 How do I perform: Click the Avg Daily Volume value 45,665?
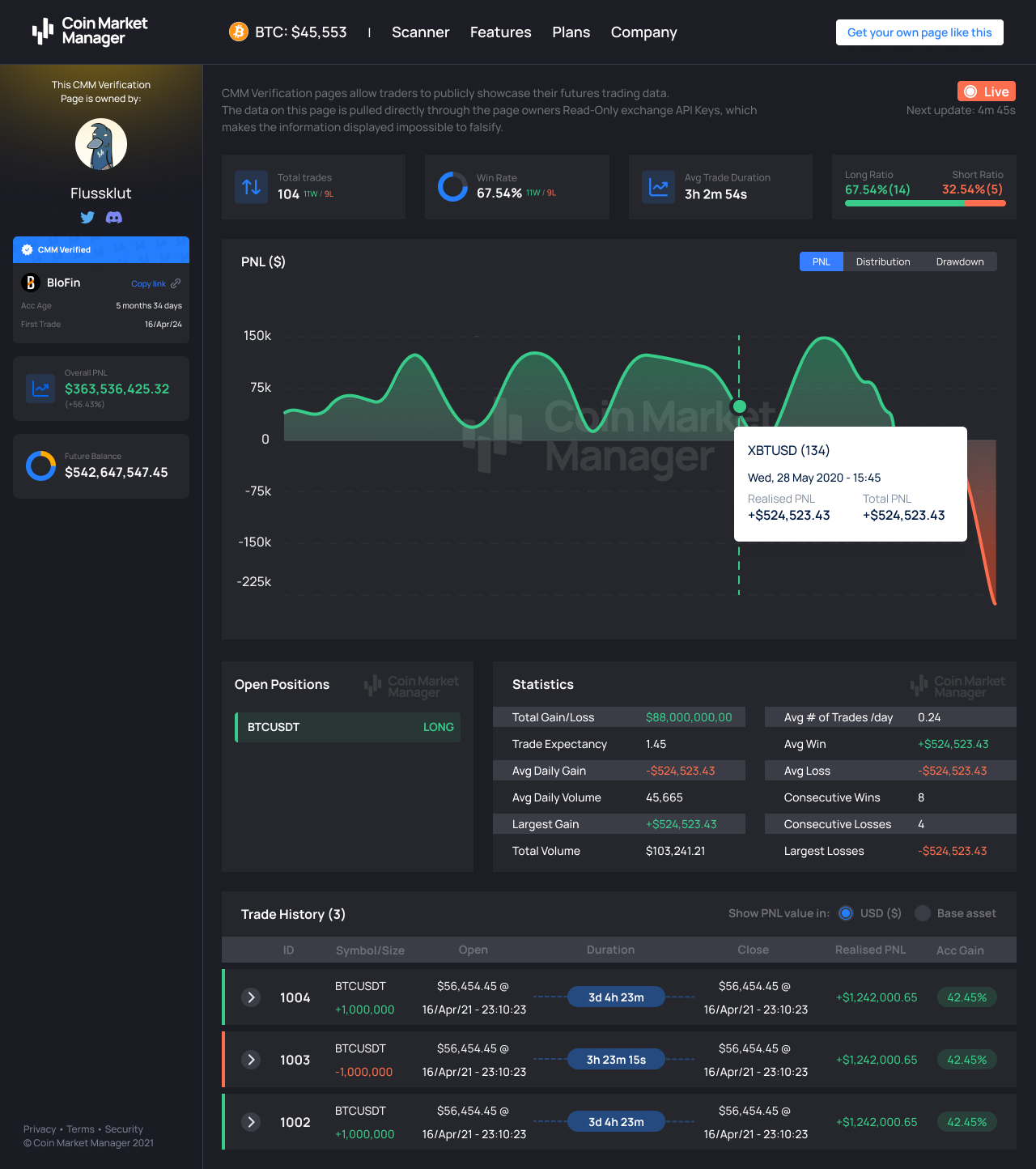pos(664,797)
